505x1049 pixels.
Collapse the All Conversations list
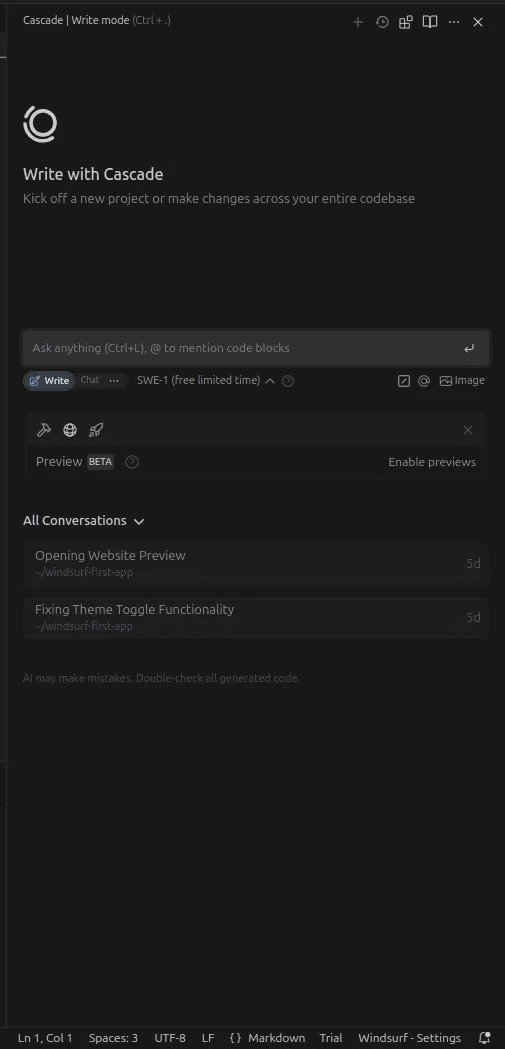click(x=84, y=520)
